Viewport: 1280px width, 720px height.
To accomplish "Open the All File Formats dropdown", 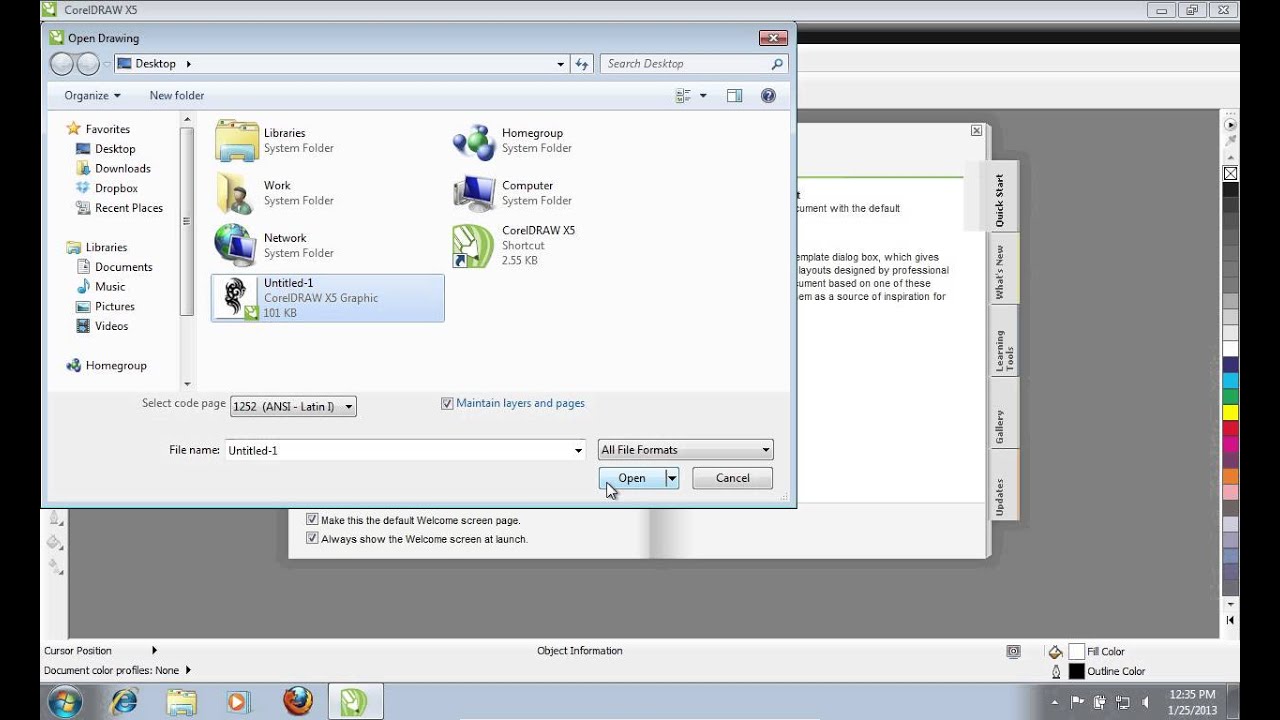I will (x=685, y=450).
